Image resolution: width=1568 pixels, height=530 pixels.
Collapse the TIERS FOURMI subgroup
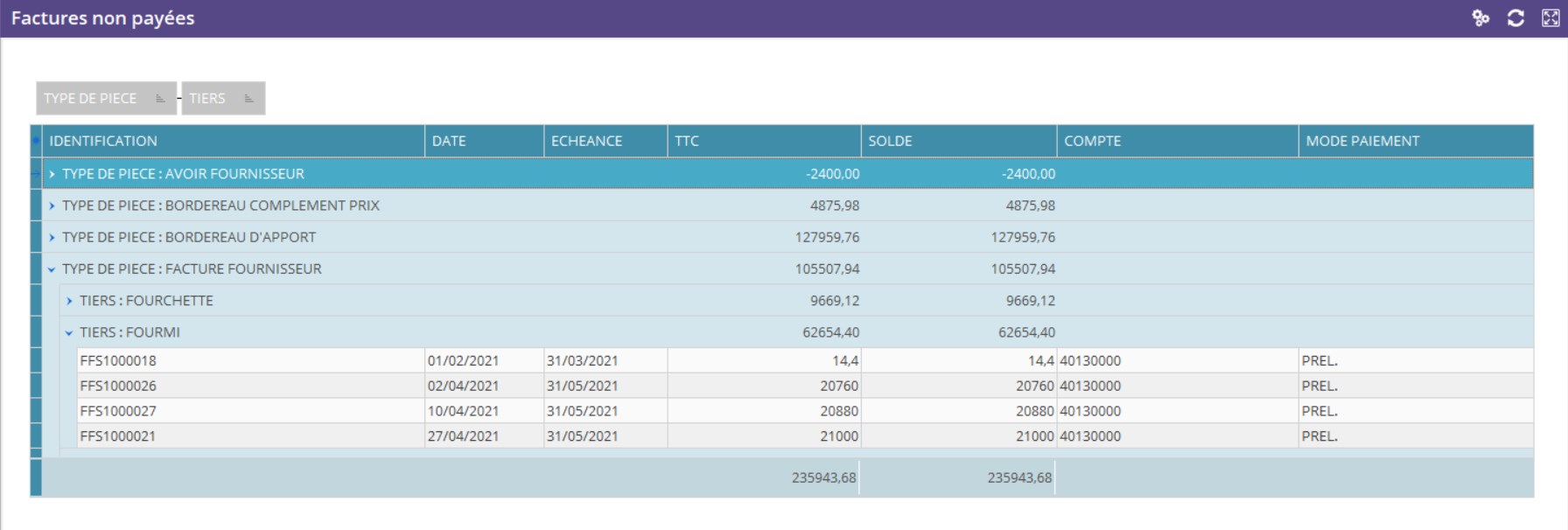point(70,333)
